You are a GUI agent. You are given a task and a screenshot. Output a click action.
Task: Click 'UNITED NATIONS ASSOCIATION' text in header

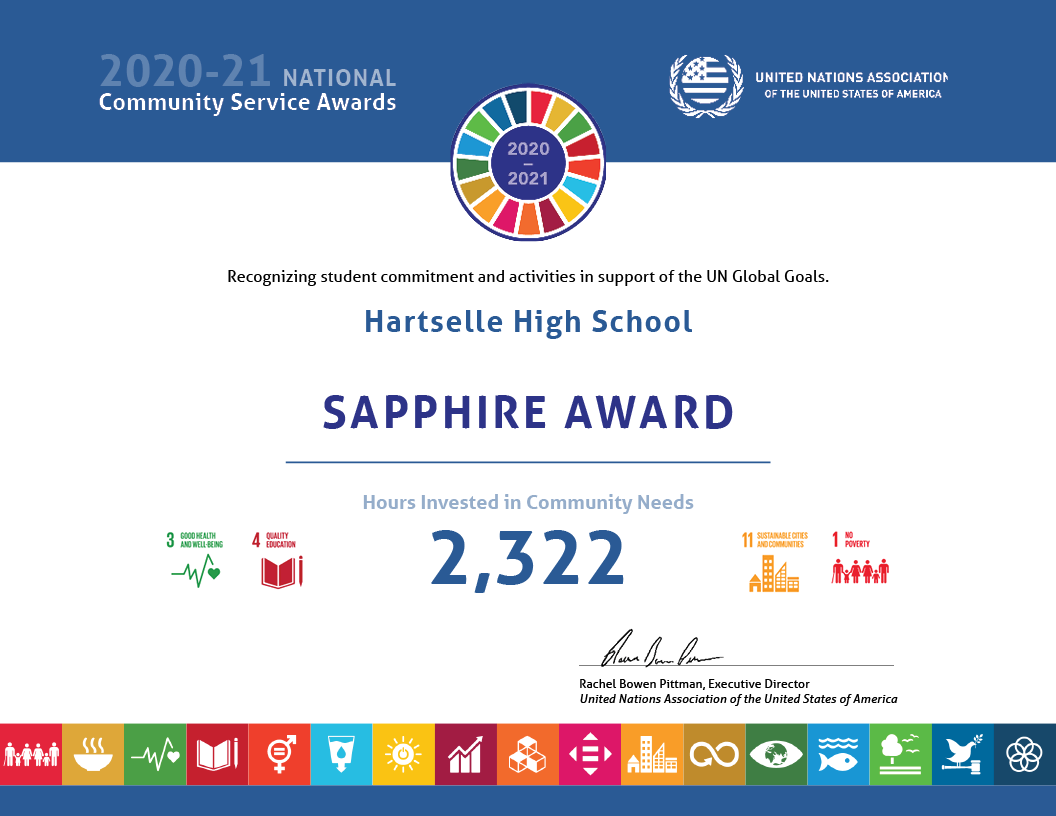click(x=851, y=77)
